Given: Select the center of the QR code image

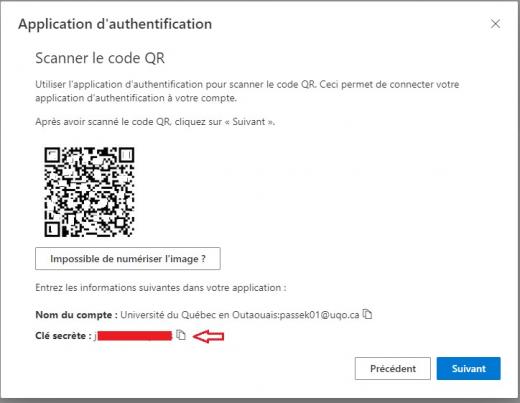Looking at the screenshot, I should point(89,192).
